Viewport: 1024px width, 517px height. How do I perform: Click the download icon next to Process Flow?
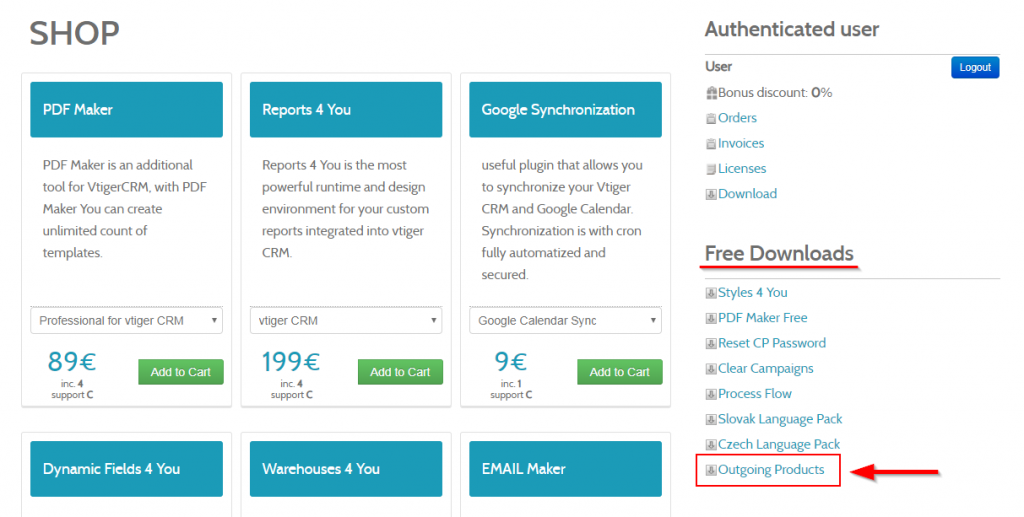point(711,394)
